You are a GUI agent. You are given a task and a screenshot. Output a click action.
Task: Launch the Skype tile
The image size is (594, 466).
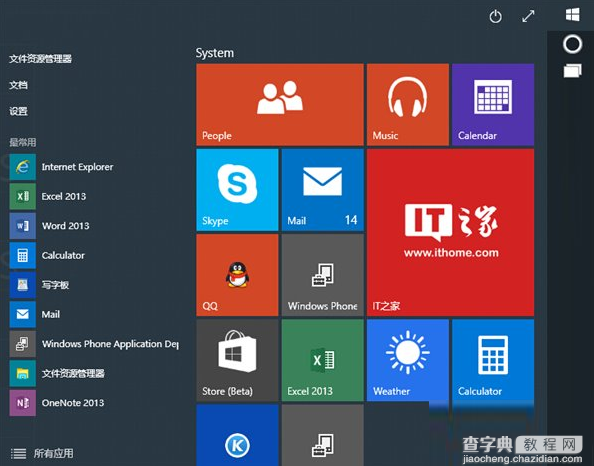(x=237, y=190)
